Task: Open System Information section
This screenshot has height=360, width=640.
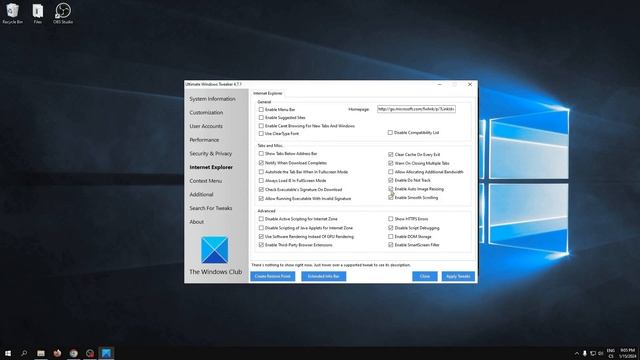Action: 212,99
